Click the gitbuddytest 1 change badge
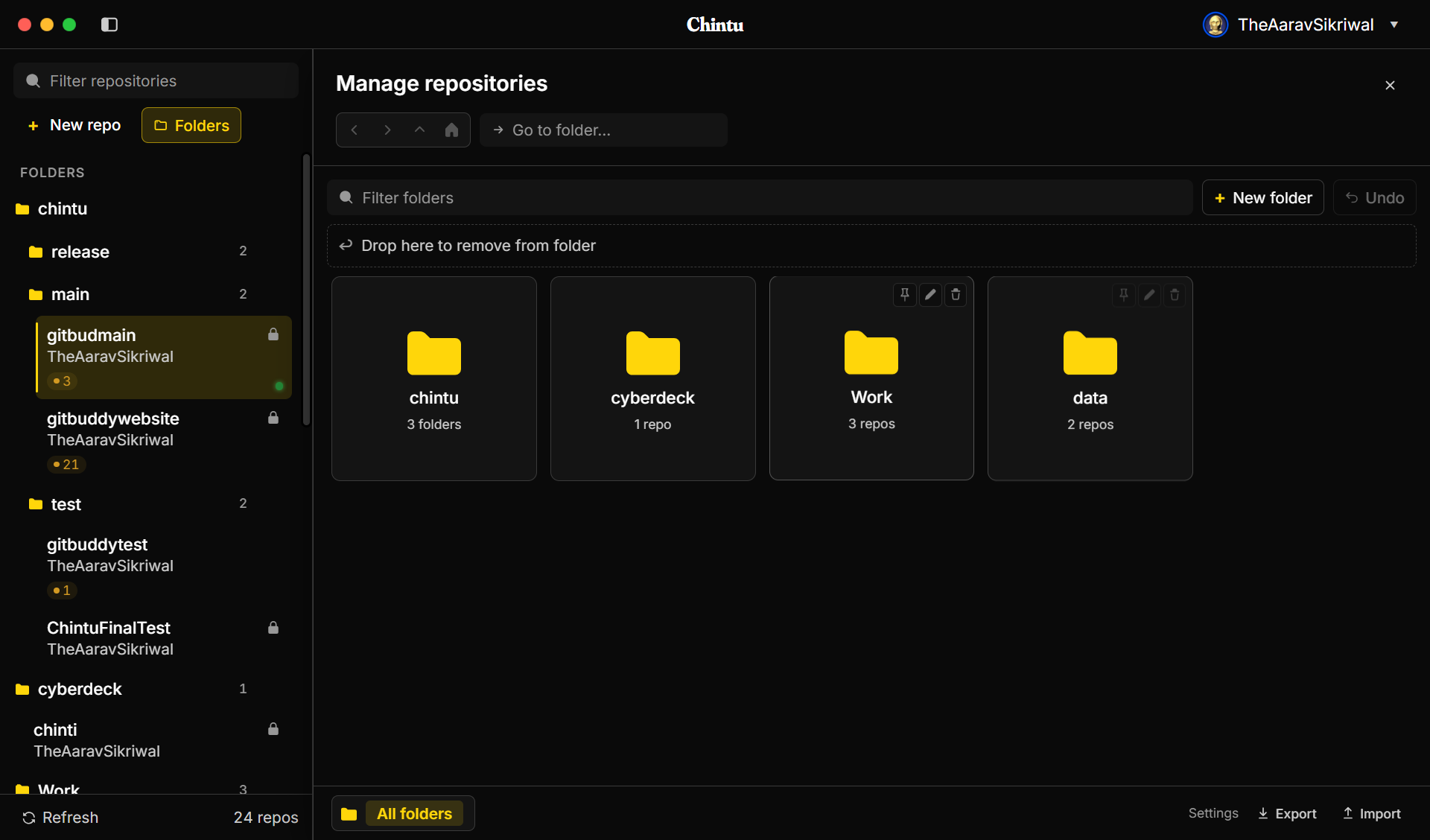The image size is (1430, 840). point(63,591)
